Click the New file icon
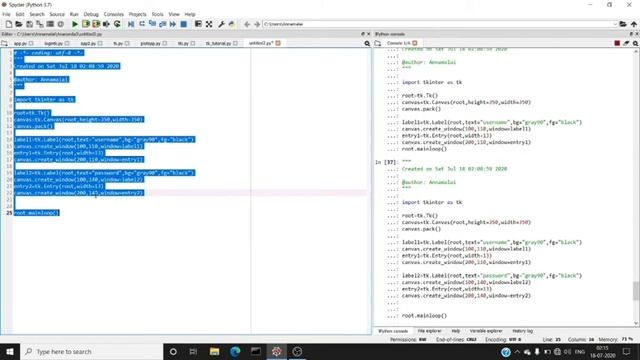Image resolution: width=640 pixels, height=360 pixels. 9,24
